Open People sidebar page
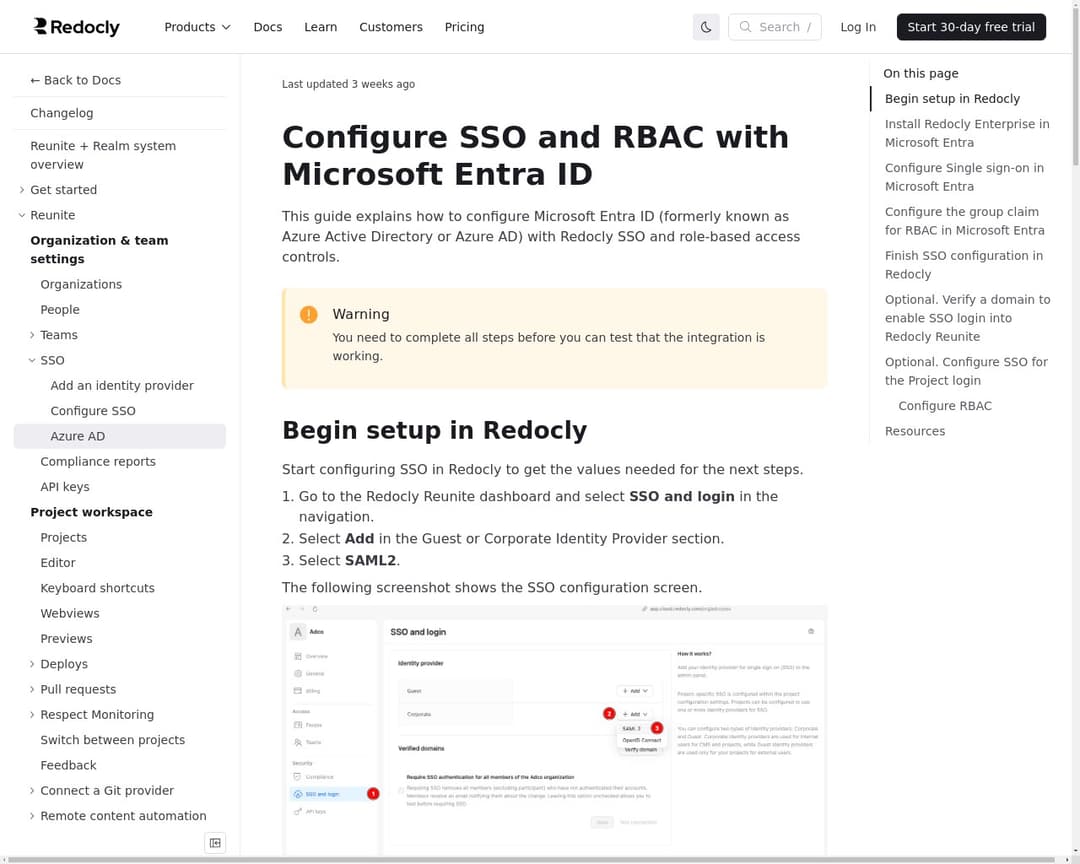Image resolution: width=1080 pixels, height=864 pixels. click(x=60, y=309)
